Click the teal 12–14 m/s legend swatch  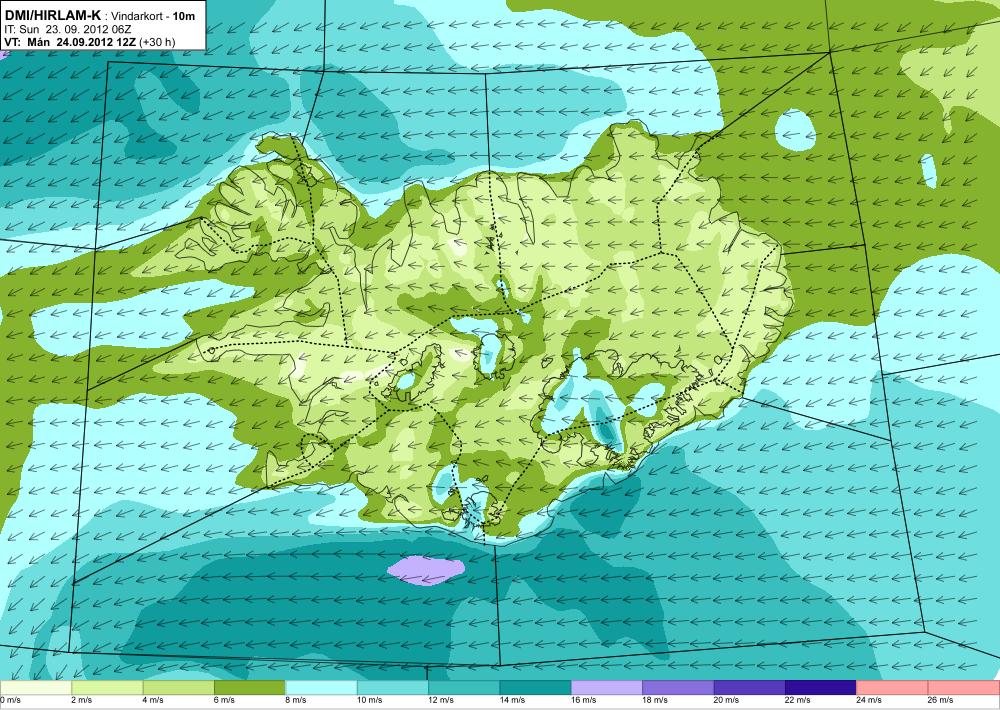point(464,688)
